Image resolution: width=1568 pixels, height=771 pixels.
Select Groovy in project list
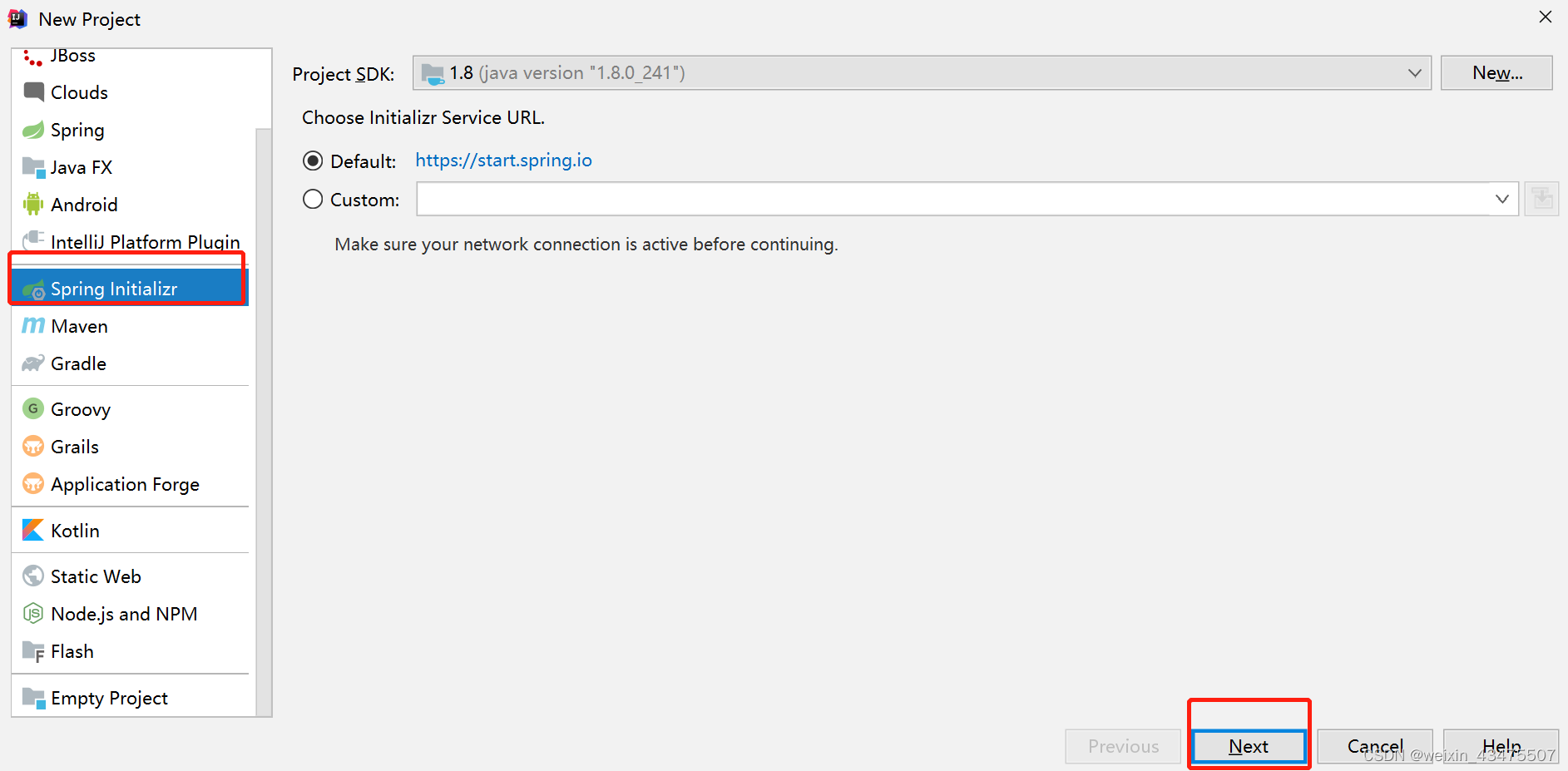(x=130, y=409)
